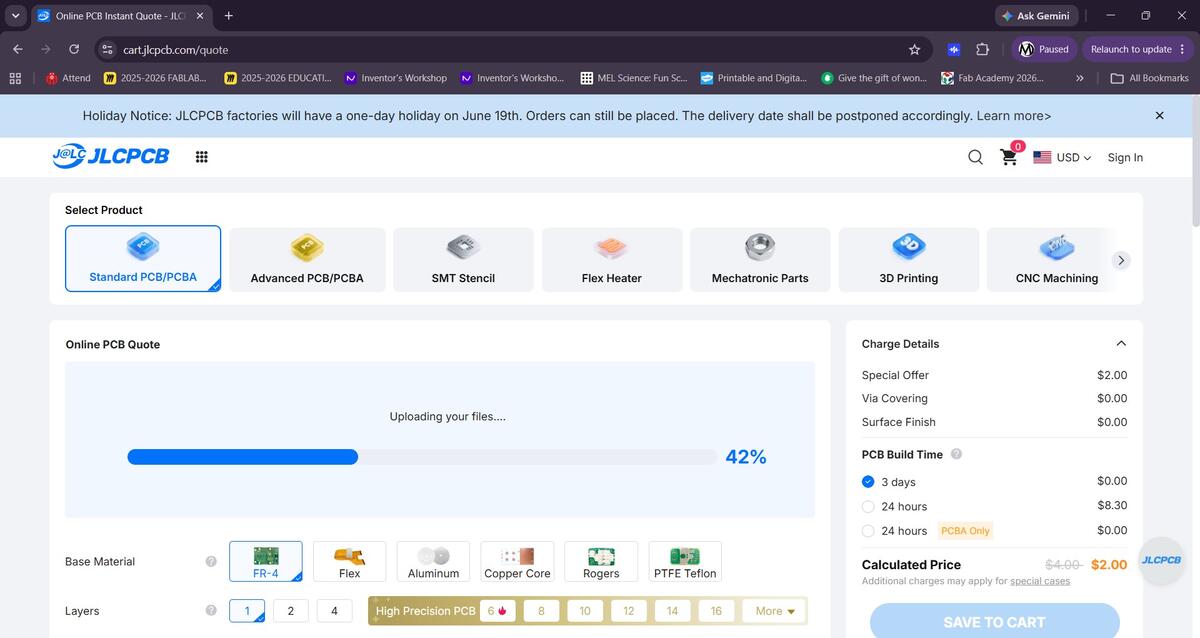This screenshot has height=638, width=1200.
Task: Open the Learn more link in holiday notice
Action: 1014,116
